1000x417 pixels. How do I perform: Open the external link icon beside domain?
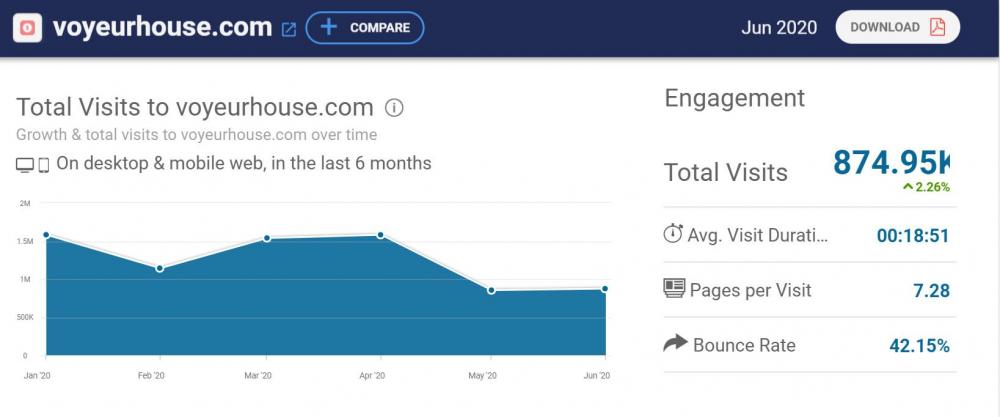click(x=289, y=29)
